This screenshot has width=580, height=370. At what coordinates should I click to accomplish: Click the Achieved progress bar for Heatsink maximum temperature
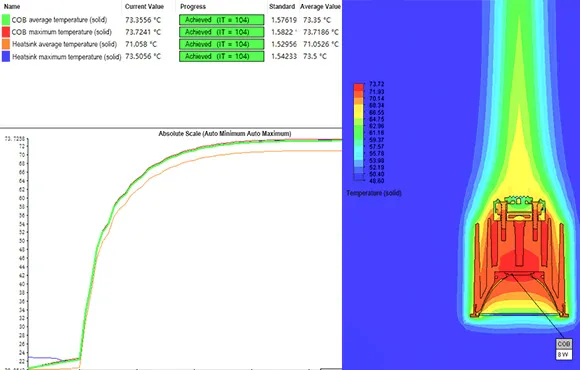point(222,56)
